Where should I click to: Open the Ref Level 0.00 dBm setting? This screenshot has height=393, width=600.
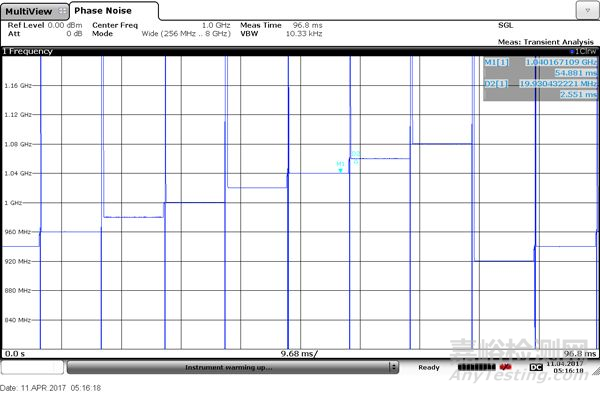[45, 25]
